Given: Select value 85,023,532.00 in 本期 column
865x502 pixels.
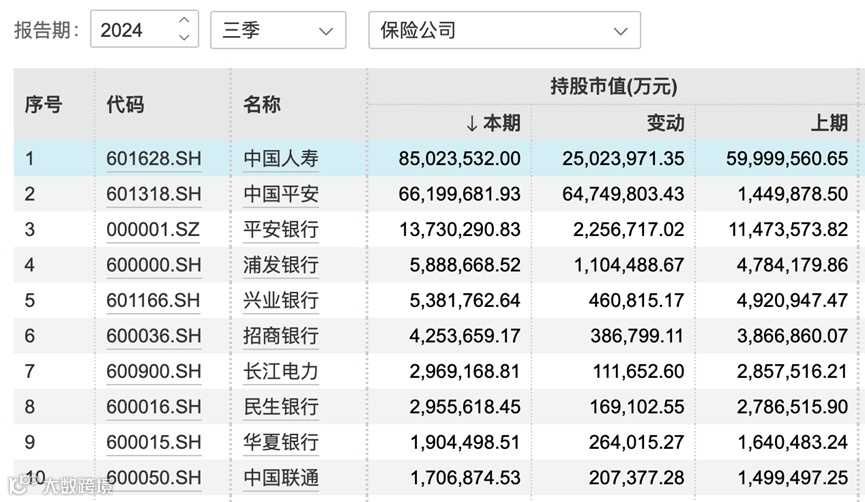Looking at the screenshot, I should (460, 159).
